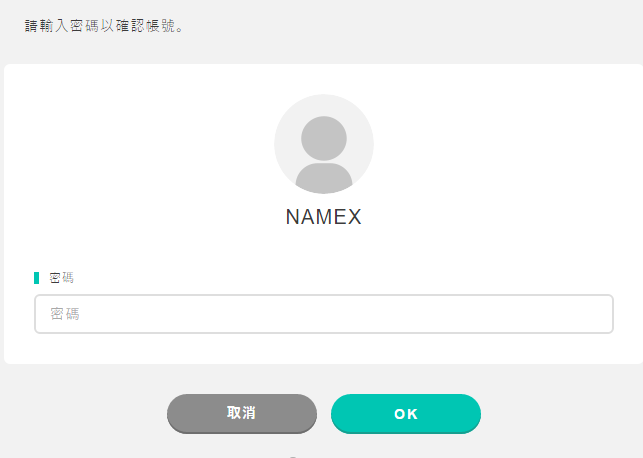
Task: Click the circular profile picture placeholder
Action: pyautogui.click(x=324, y=144)
